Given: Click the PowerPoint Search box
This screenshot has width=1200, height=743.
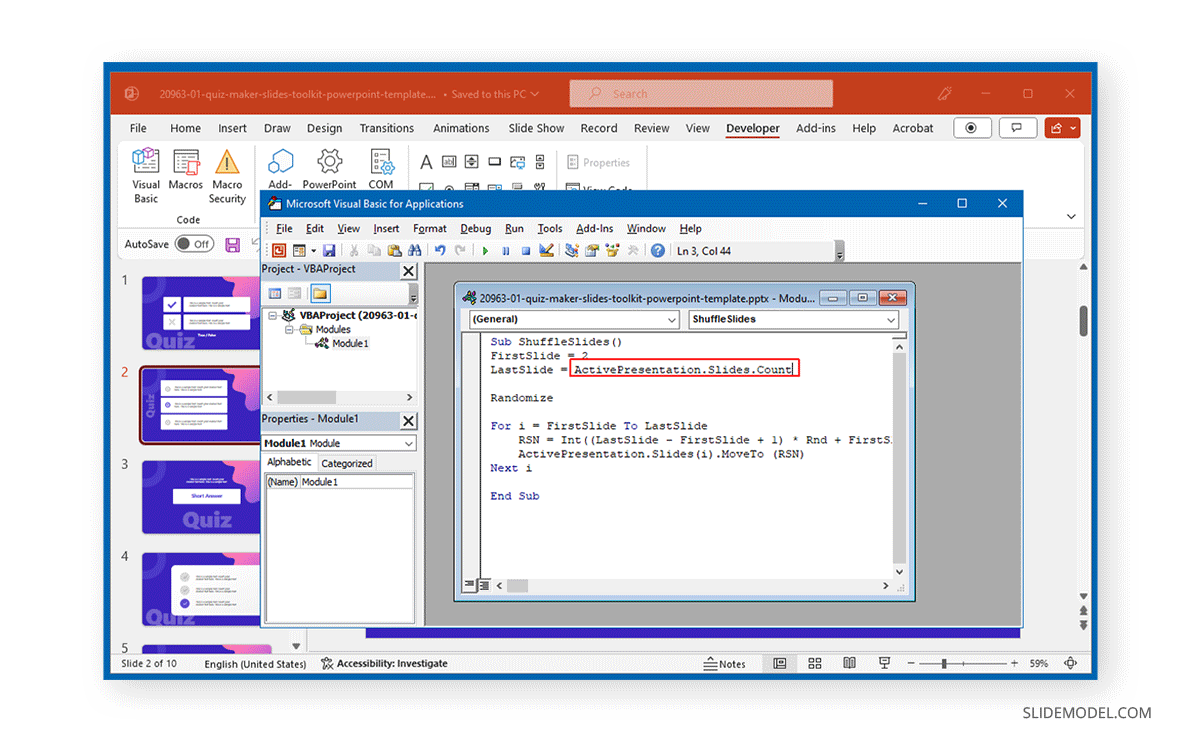Looking at the screenshot, I should pyautogui.click(x=701, y=94).
